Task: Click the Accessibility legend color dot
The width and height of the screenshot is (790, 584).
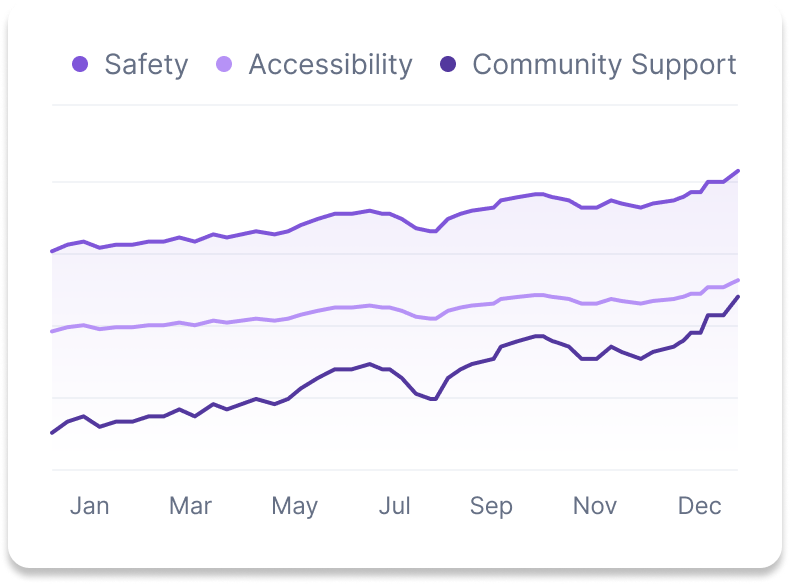Action: coord(225,65)
